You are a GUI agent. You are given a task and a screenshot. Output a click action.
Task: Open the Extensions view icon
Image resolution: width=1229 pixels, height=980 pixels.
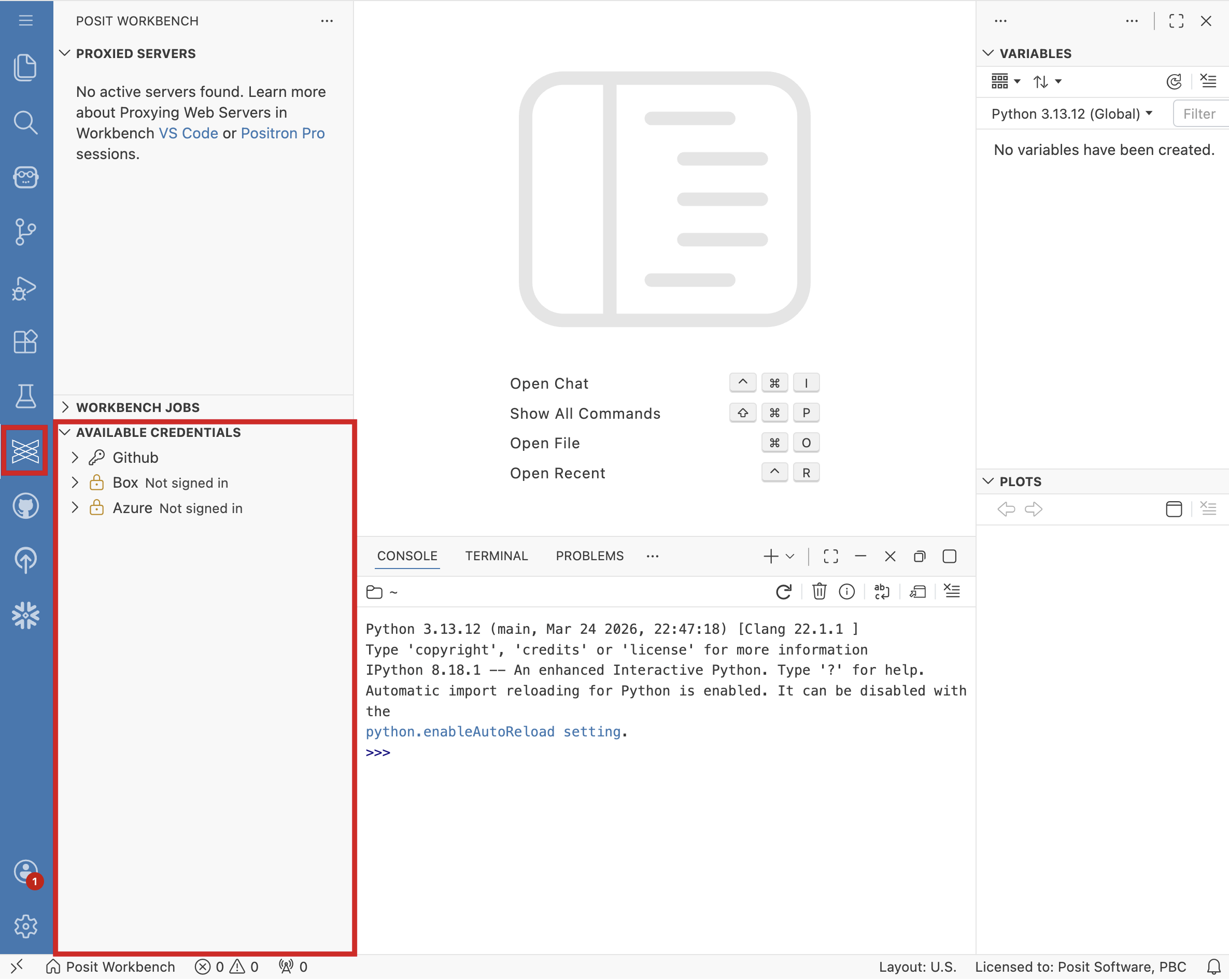tap(25, 342)
